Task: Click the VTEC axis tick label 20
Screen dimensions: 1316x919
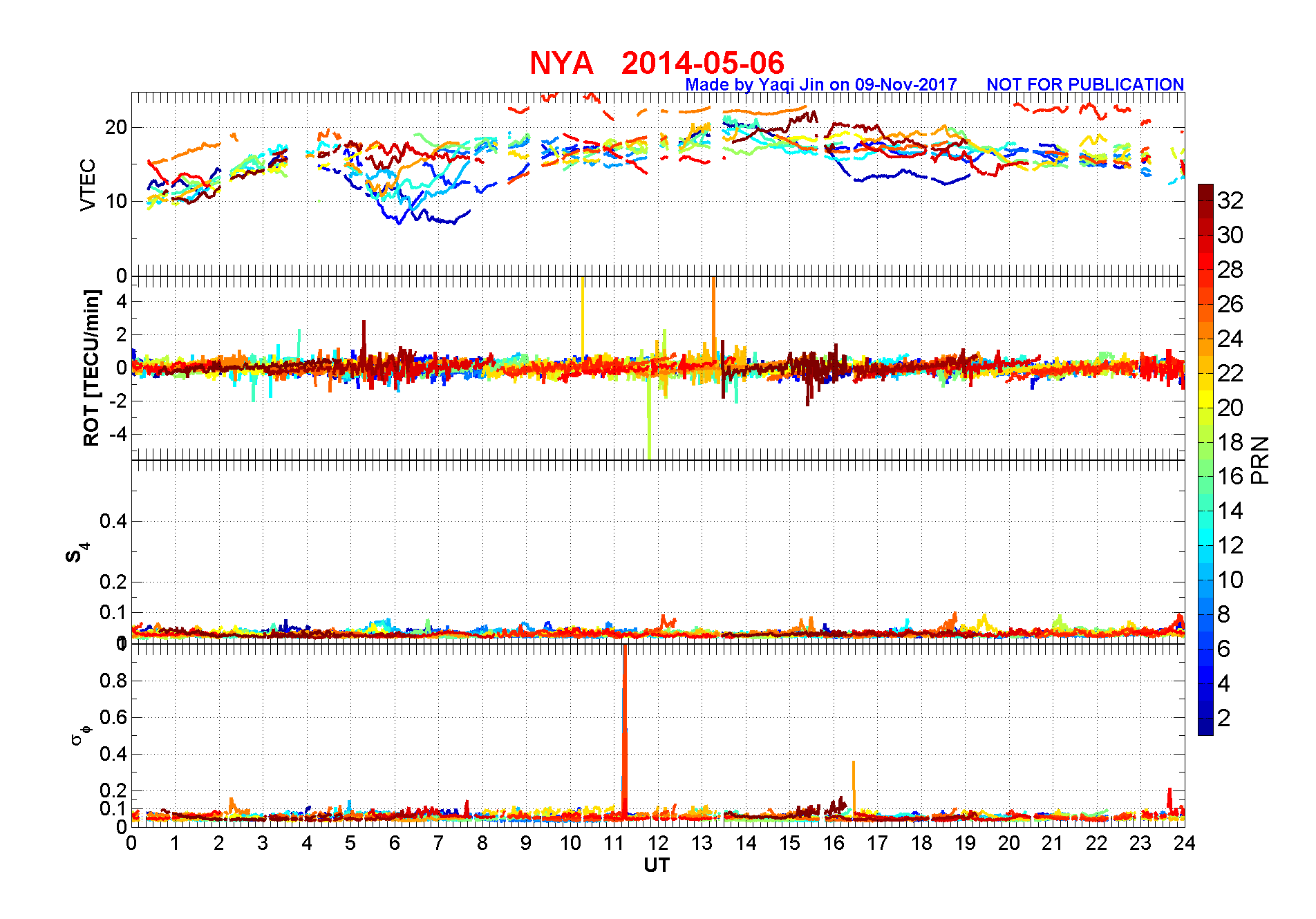Action: pos(116,127)
